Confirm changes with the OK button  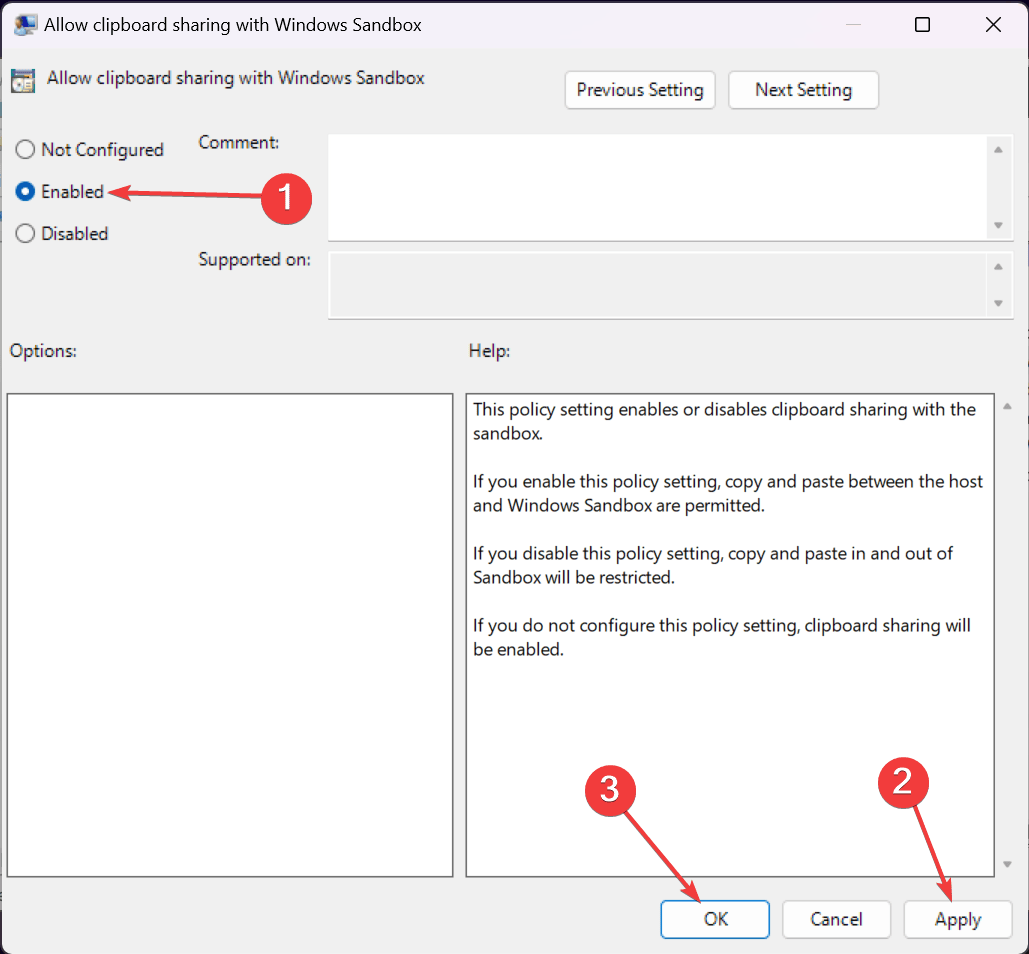pyautogui.click(x=714, y=919)
